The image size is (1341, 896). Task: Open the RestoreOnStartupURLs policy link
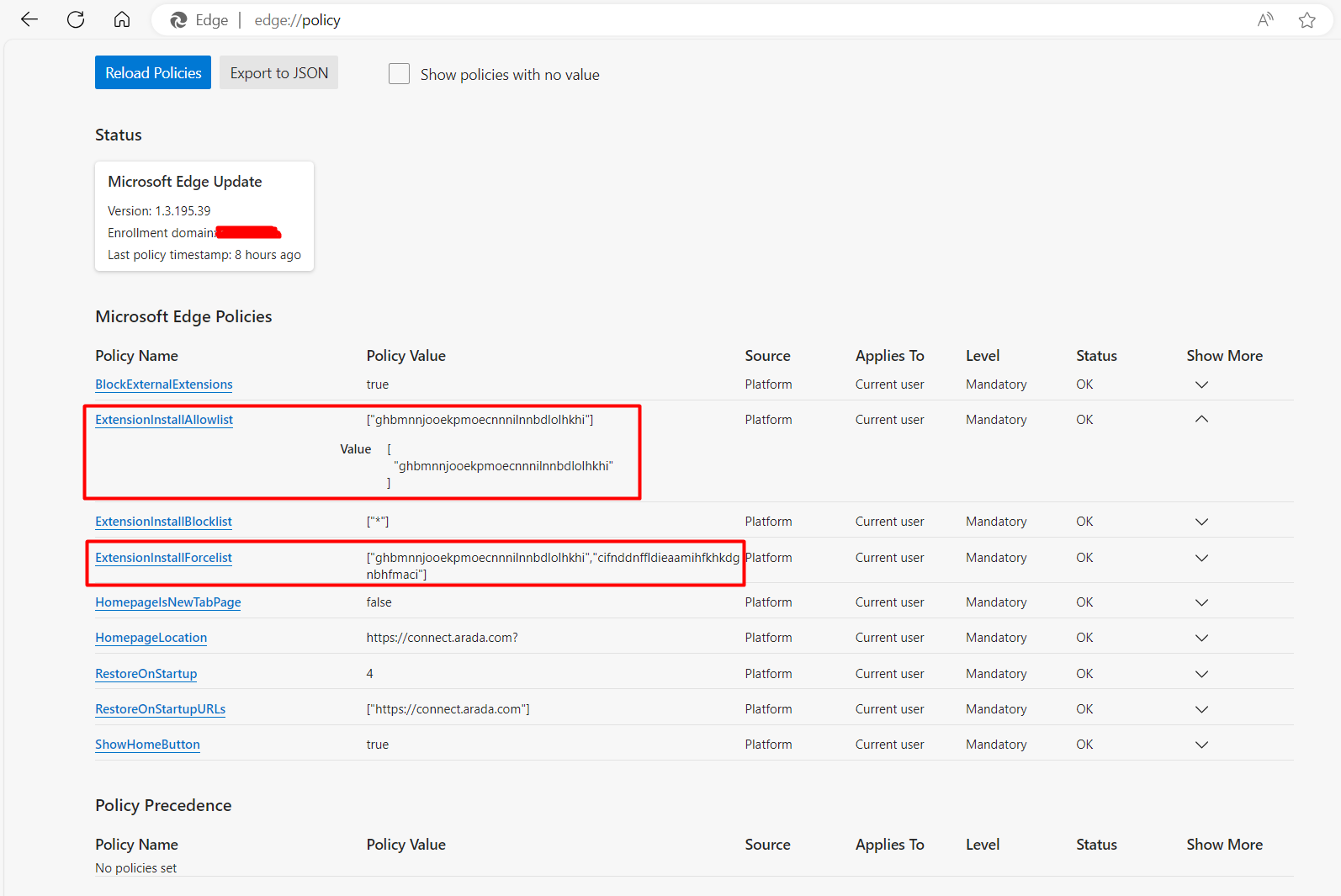(x=160, y=709)
